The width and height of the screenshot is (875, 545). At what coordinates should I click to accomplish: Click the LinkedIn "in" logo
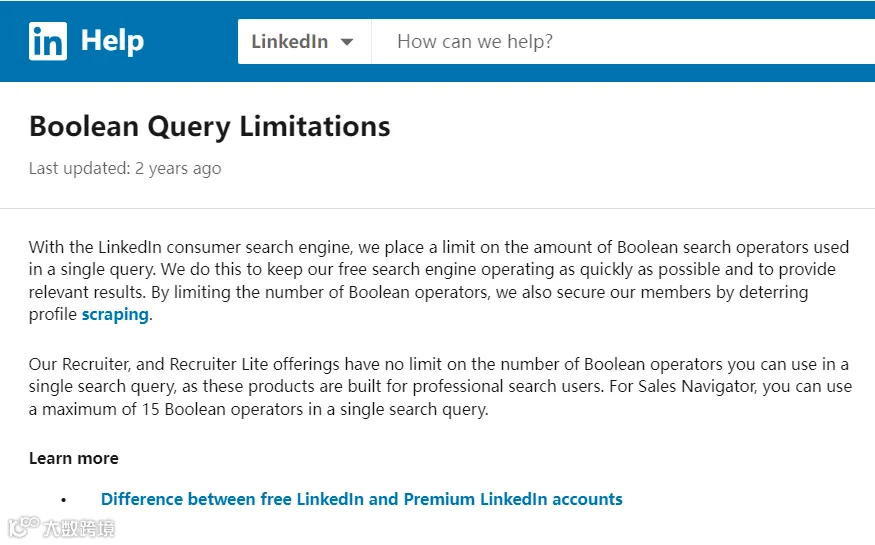point(47,42)
